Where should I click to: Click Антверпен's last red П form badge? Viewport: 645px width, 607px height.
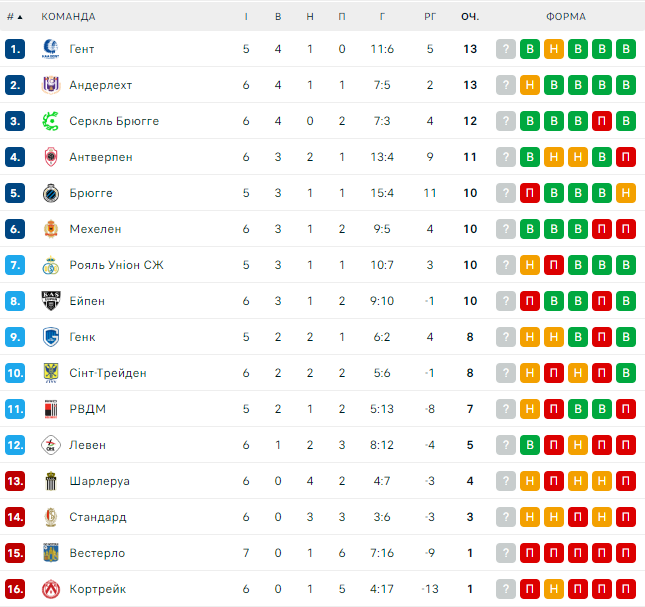coord(626,157)
